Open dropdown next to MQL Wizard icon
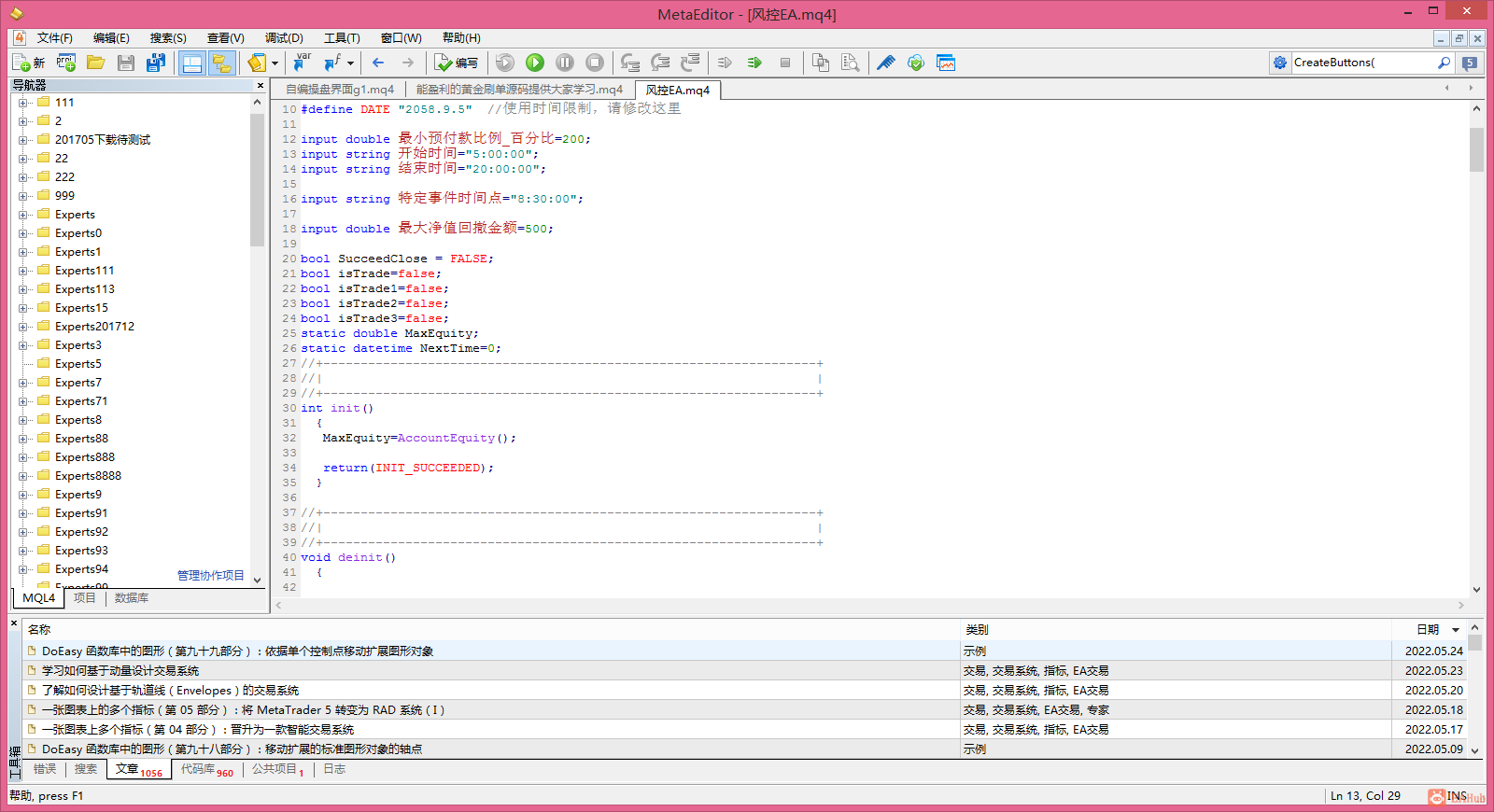Viewport: 1494px width, 812px height. (275, 63)
